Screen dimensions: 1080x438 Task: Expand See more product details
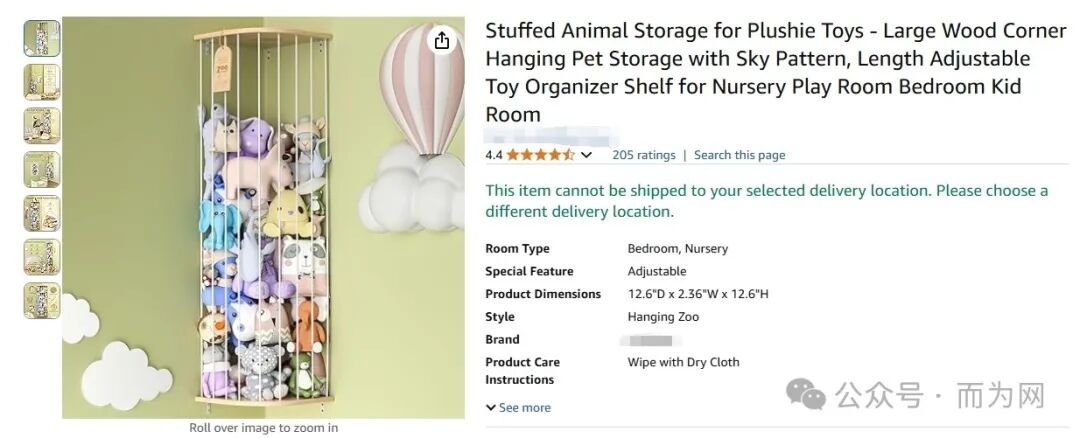tap(519, 408)
